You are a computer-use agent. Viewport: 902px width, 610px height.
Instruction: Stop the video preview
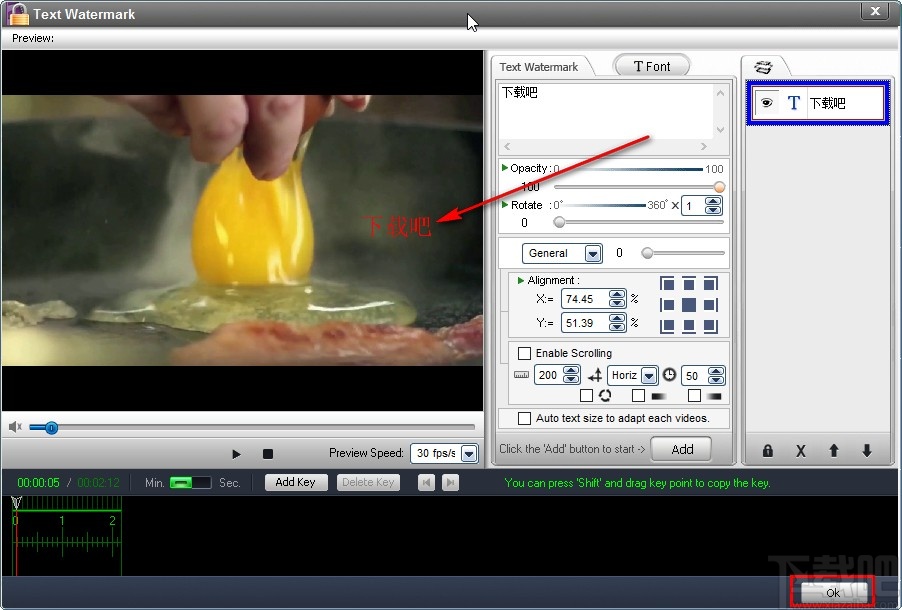point(268,454)
